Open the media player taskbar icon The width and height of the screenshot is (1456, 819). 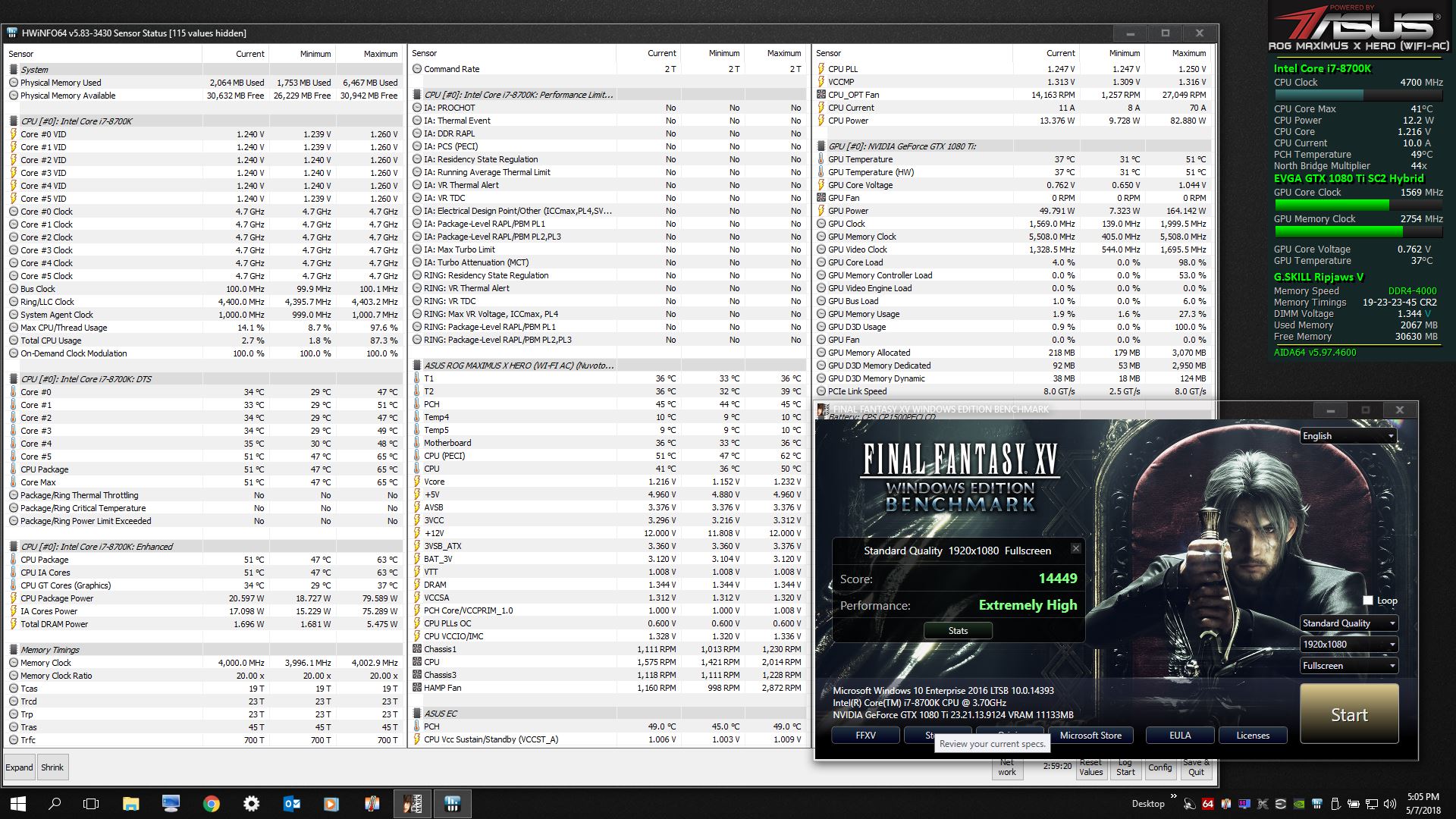click(x=331, y=803)
